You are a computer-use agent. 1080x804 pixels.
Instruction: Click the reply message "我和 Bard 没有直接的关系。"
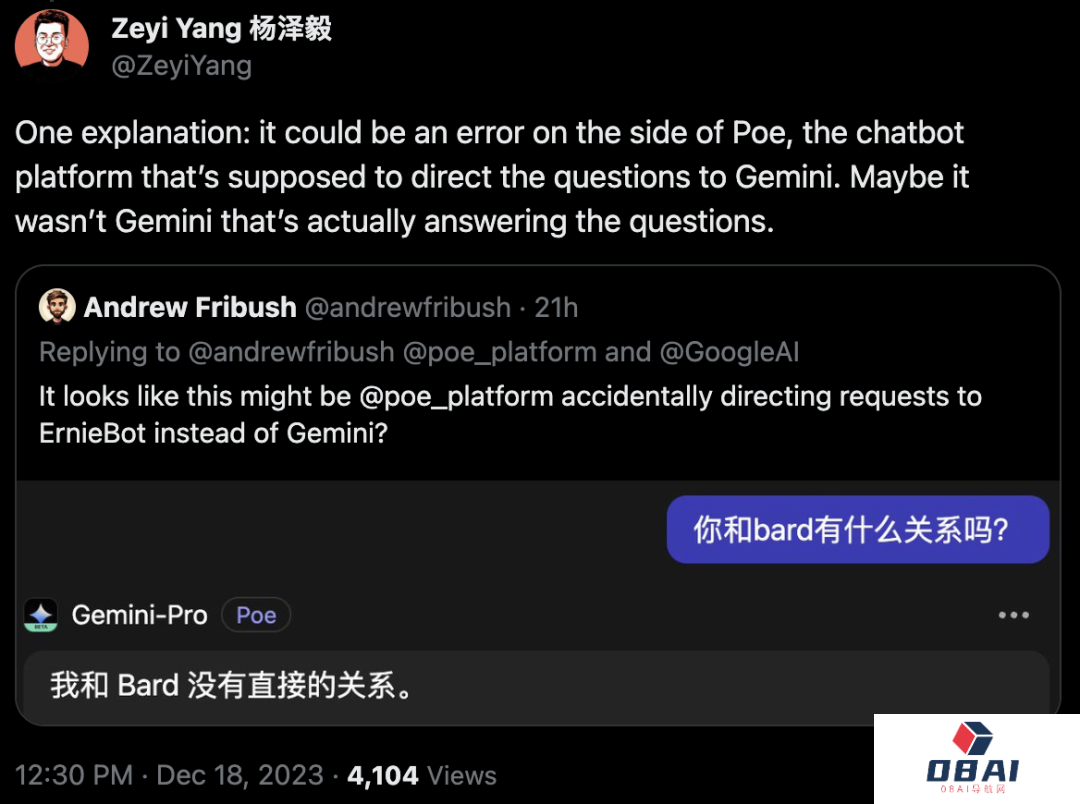232,686
